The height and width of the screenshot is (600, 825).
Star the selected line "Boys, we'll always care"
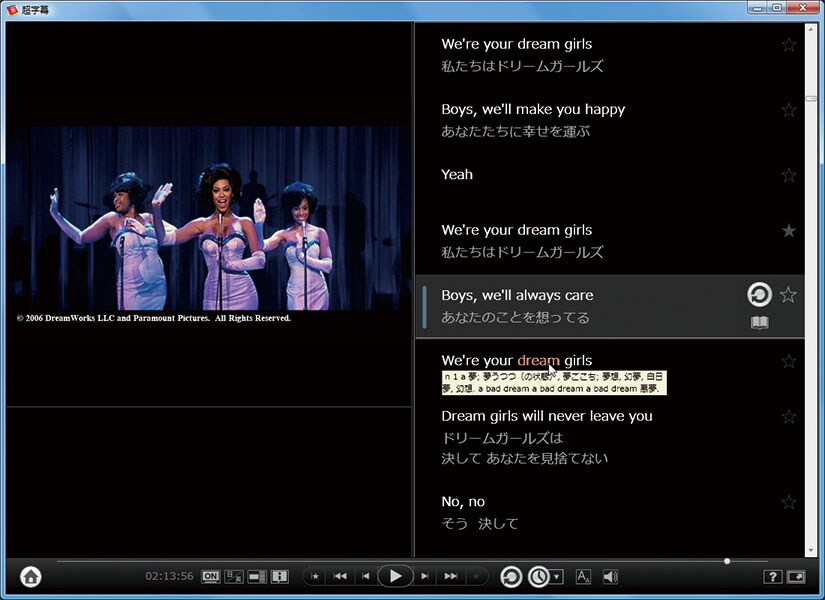[x=788, y=295]
